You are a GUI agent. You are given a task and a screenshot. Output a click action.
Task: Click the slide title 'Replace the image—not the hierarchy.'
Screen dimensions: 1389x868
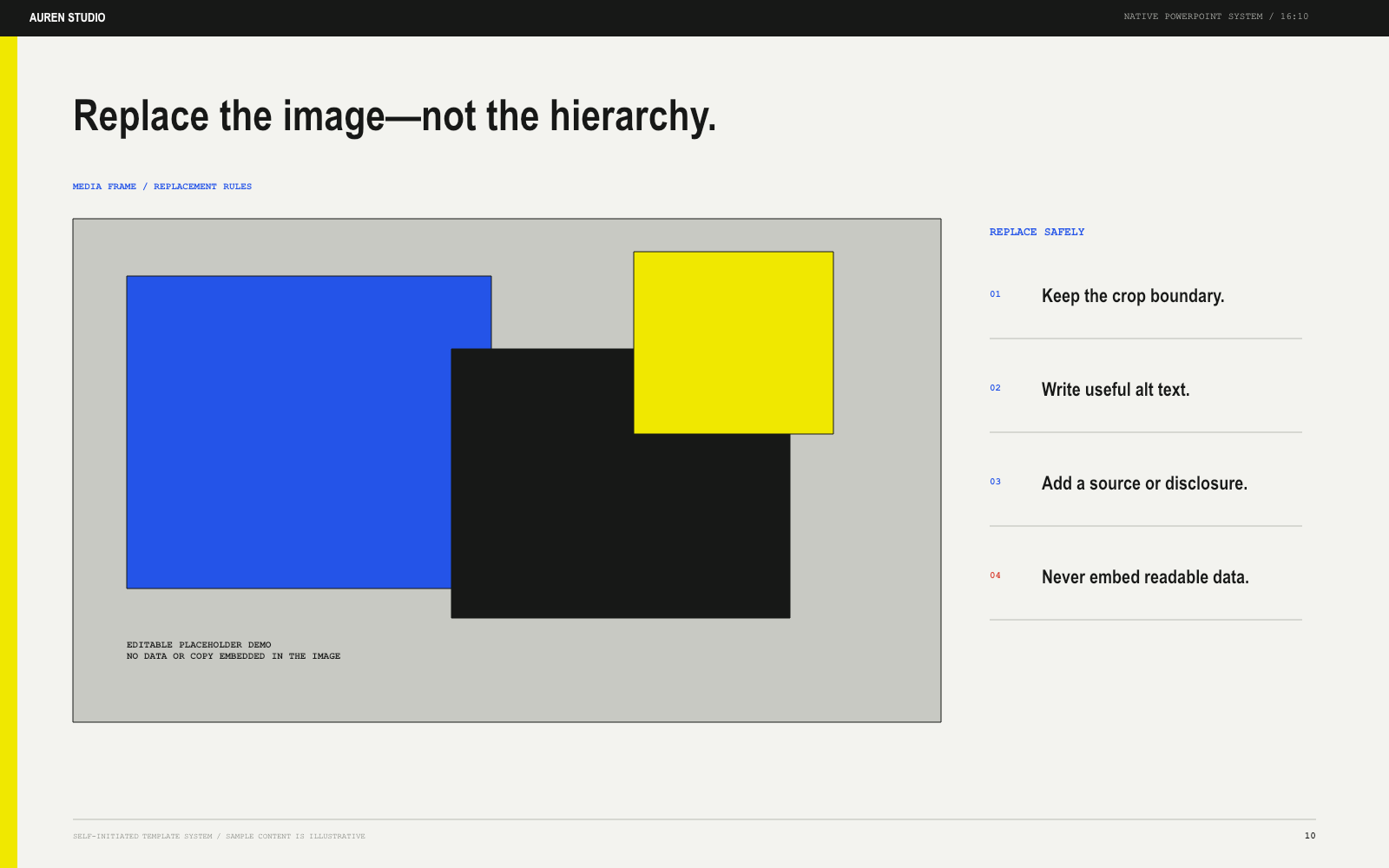click(395, 116)
